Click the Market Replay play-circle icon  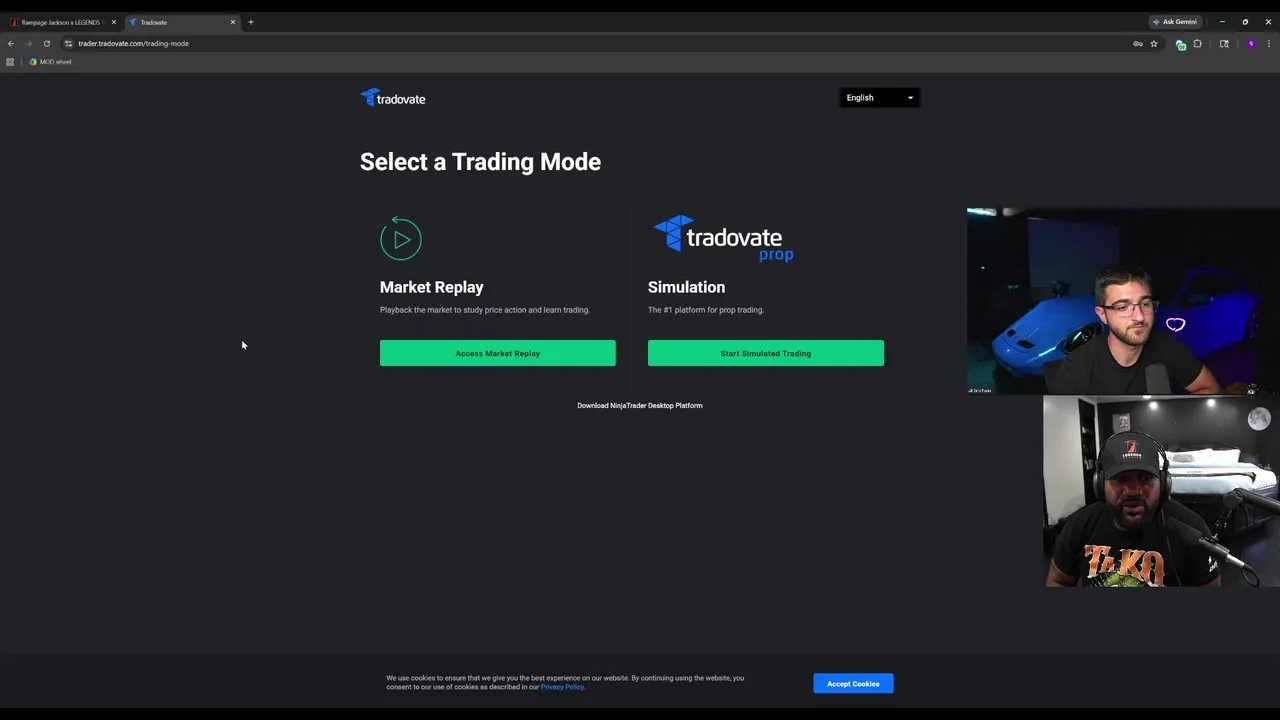401,239
